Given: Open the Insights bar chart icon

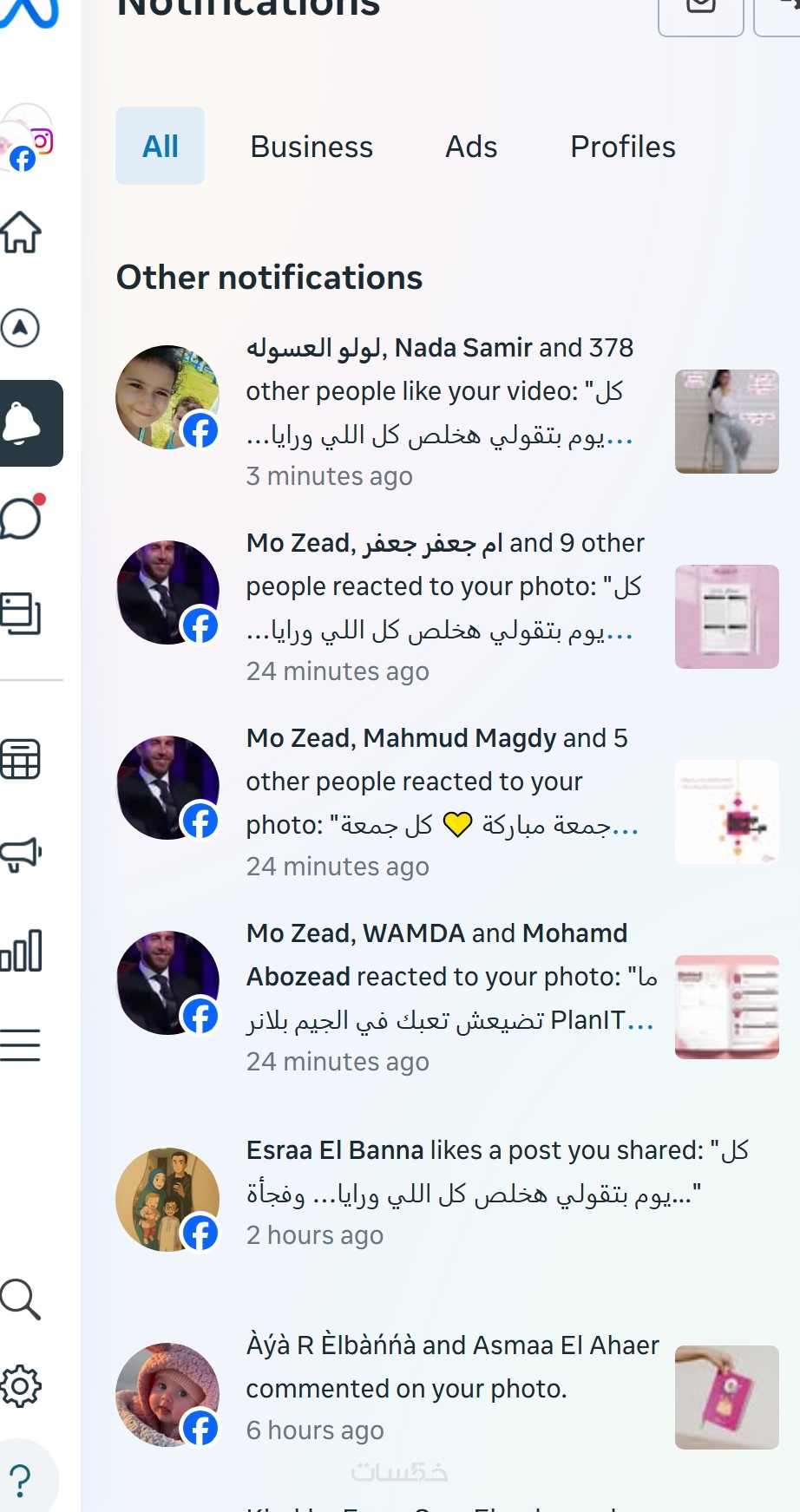Looking at the screenshot, I should [21, 951].
